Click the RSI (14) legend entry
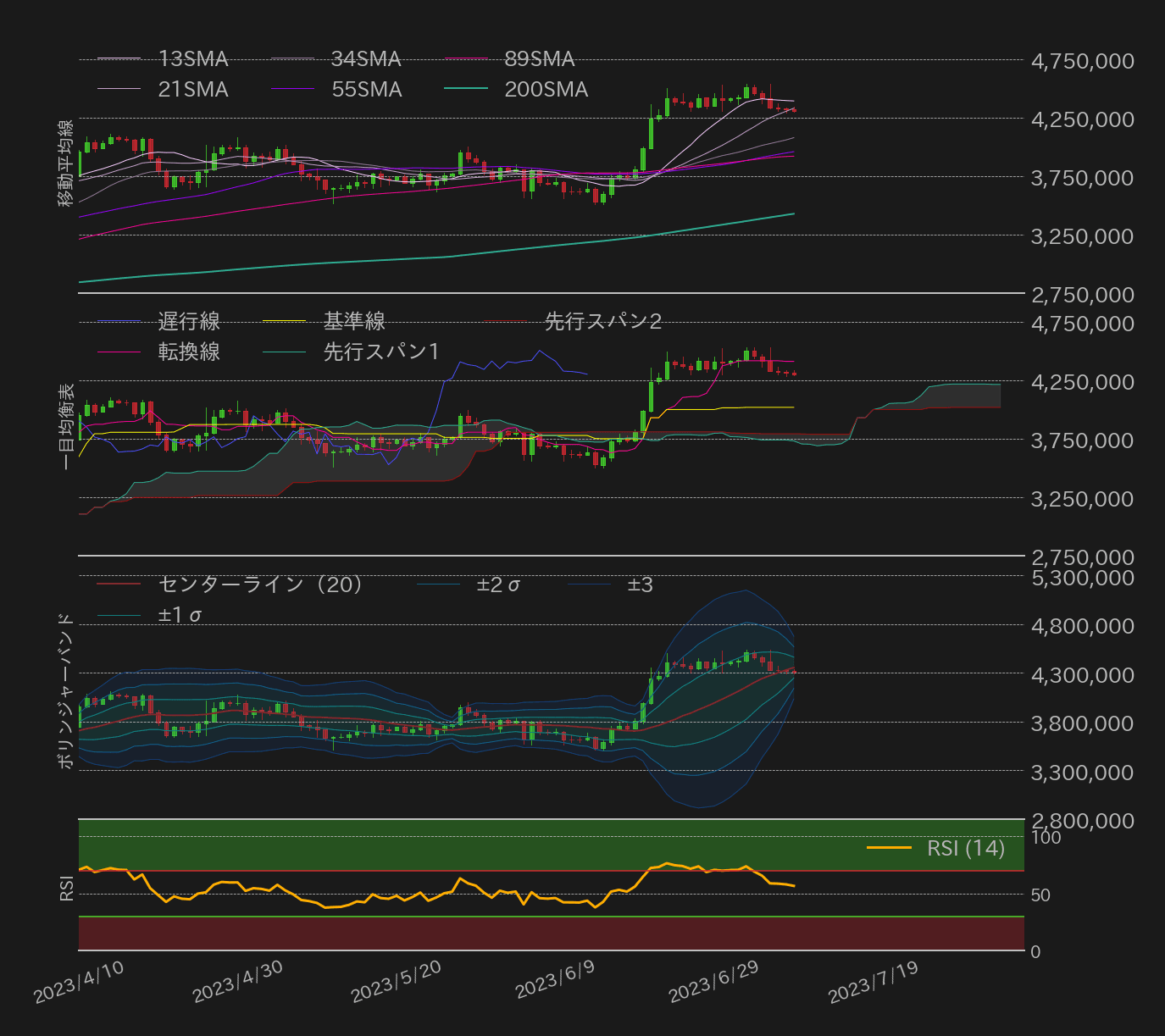Viewport: 1165px width, 1036px height. tap(964, 849)
